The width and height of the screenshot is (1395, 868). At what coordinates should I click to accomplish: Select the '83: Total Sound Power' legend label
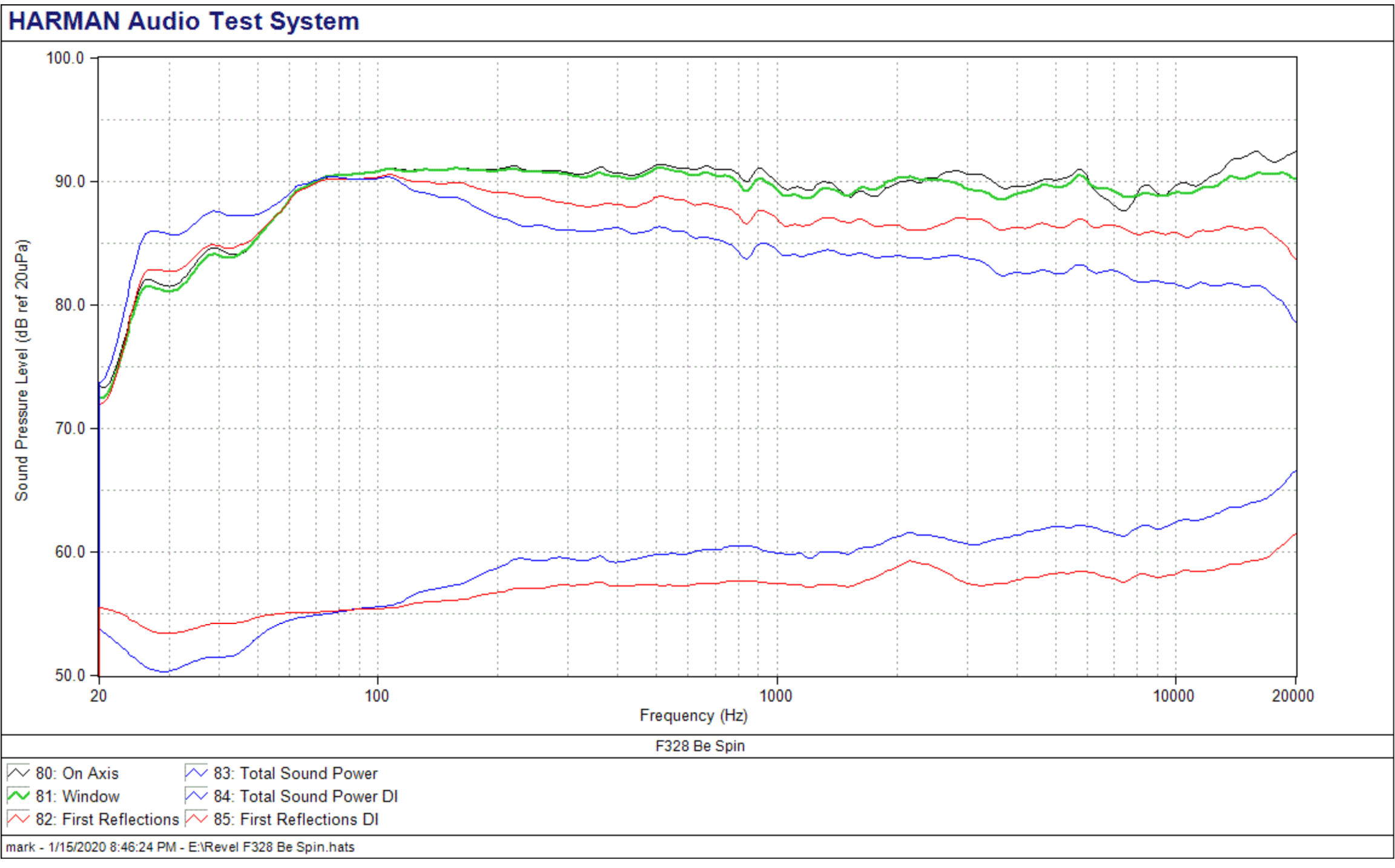[295, 773]
